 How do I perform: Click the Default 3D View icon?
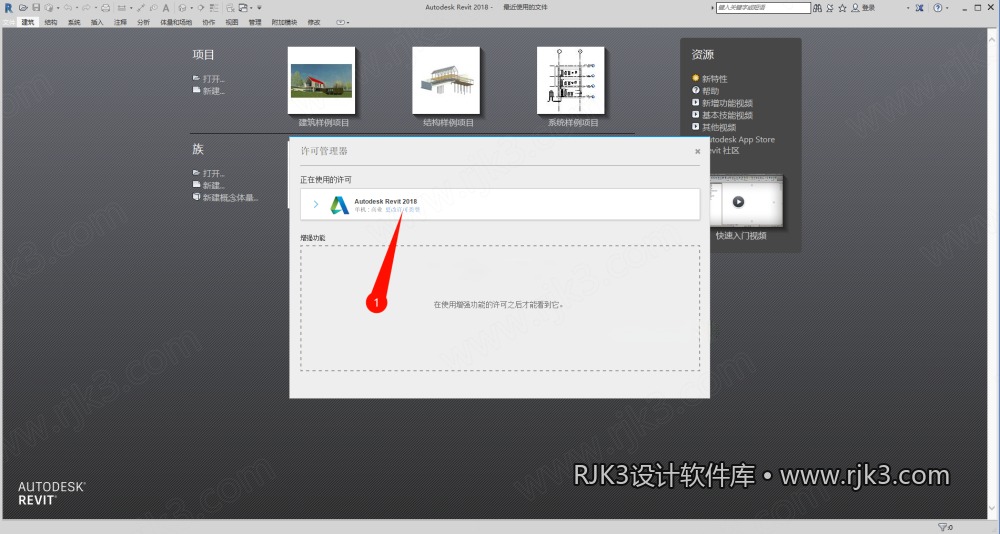182,8
